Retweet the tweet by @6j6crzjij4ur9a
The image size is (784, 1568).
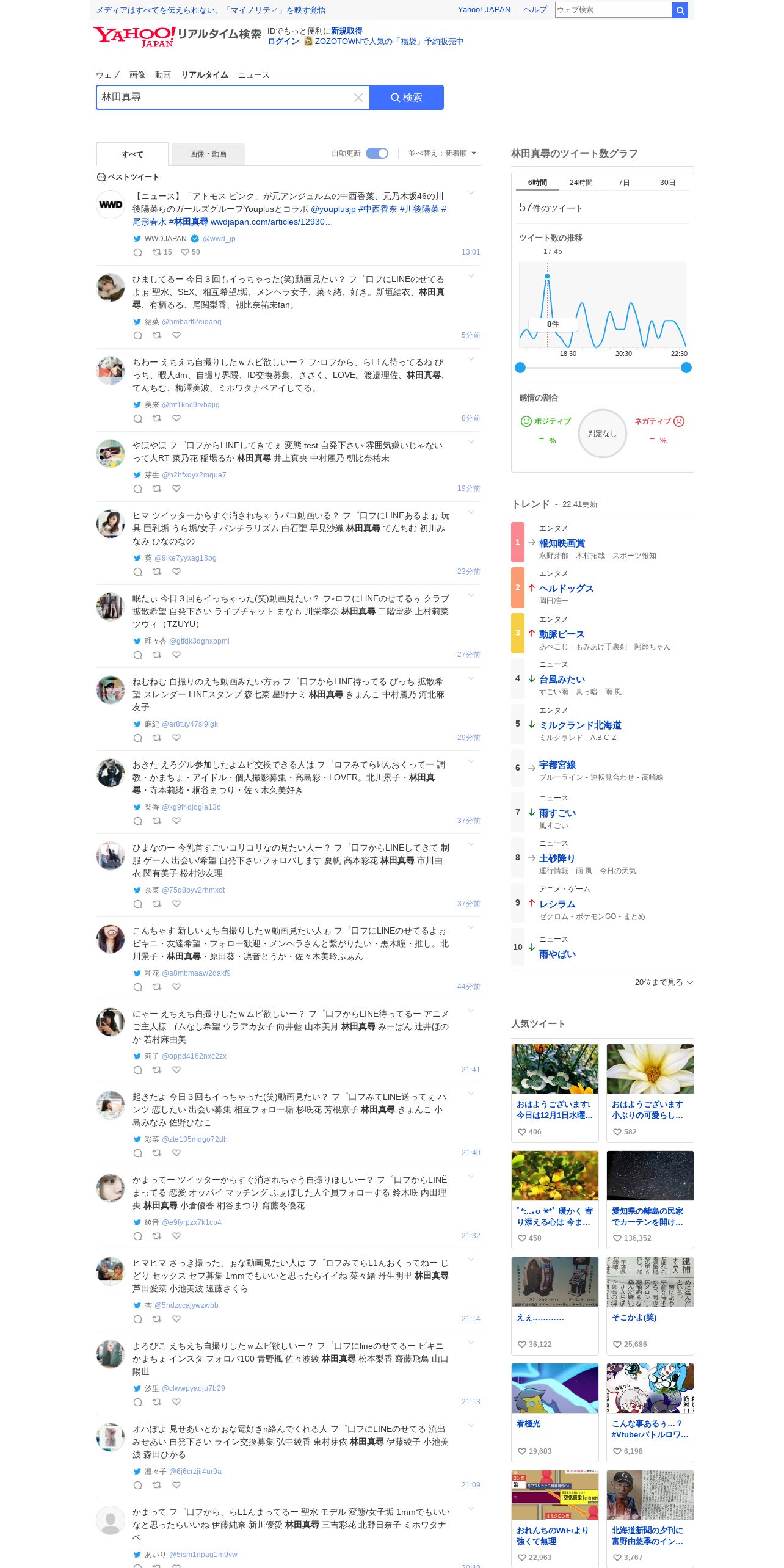[157, 1485]
